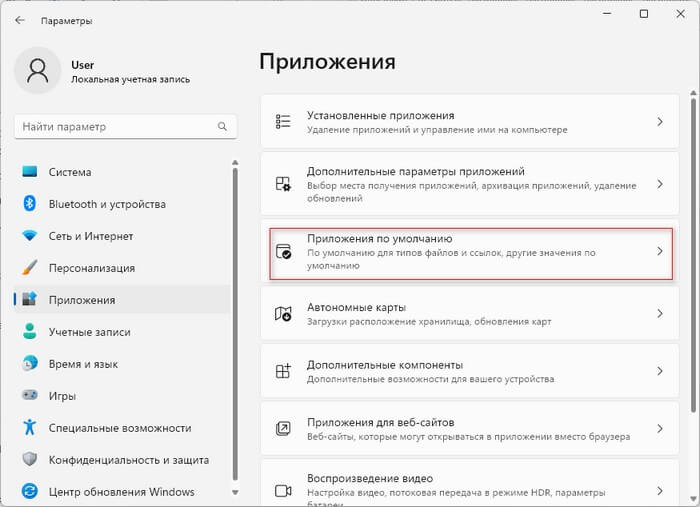Image resolution: width=700 pixels, height=507 pixels.
Task: Click the grid gear icon for Дополнительные параметры
Action: 283,184
